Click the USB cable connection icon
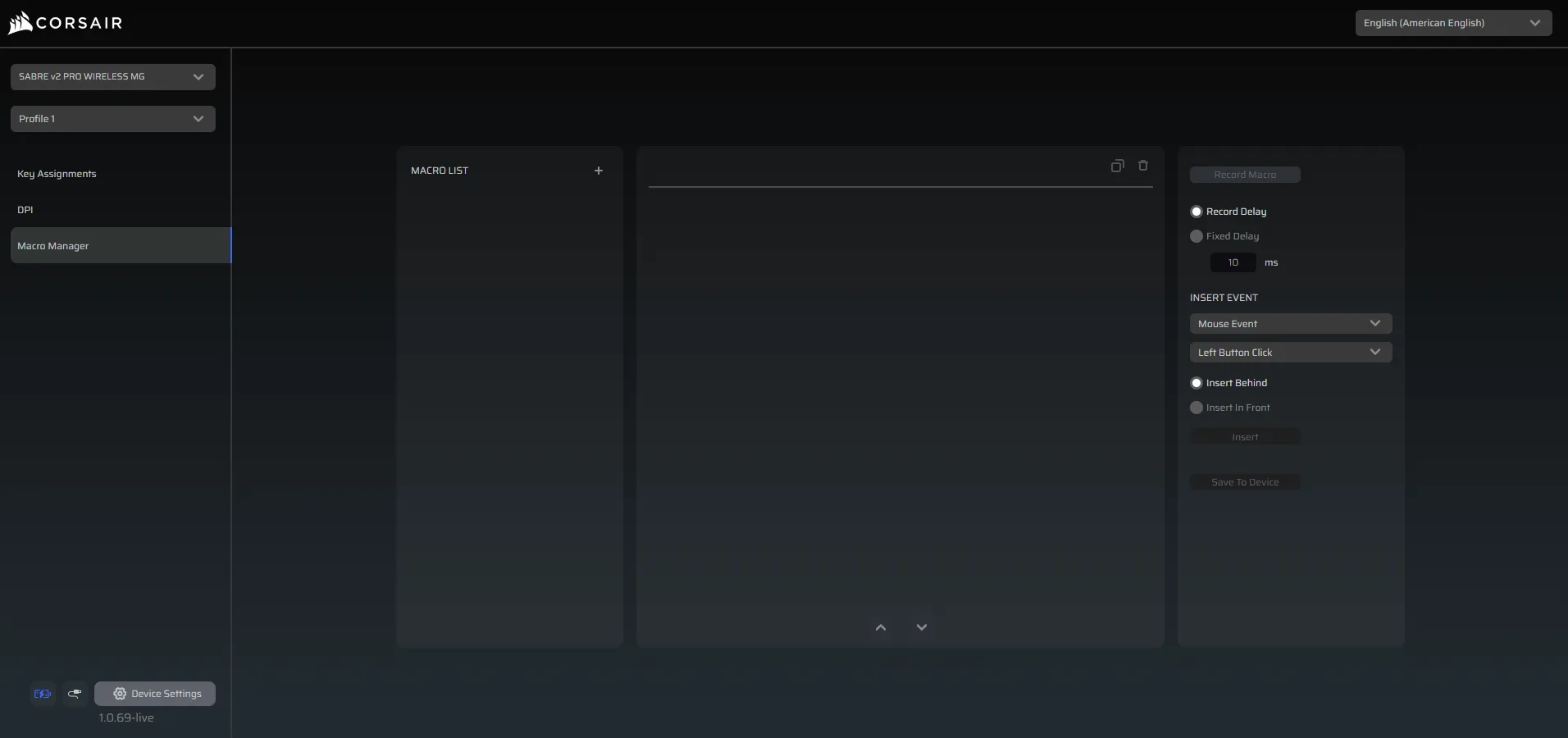1568x738 pixels. click(x=75, y=694)
